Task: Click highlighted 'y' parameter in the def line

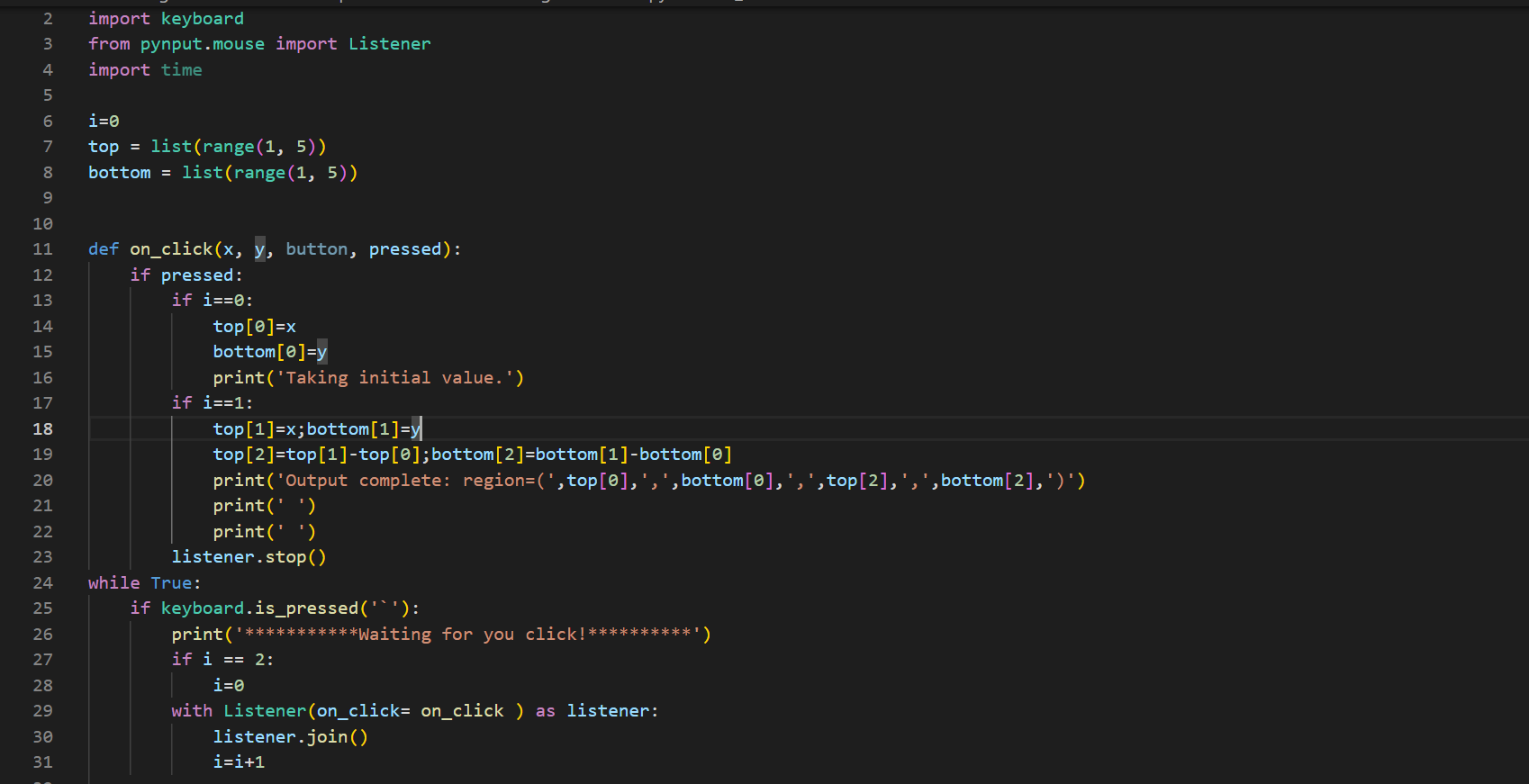Action: pos(259,249)
